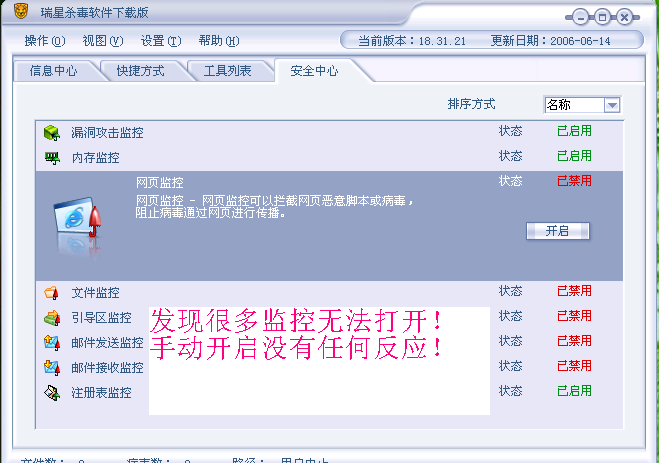This screenshot has width=659, height=463.
Task: Open the 帮助(H) menu
Action: click(219, 41)
